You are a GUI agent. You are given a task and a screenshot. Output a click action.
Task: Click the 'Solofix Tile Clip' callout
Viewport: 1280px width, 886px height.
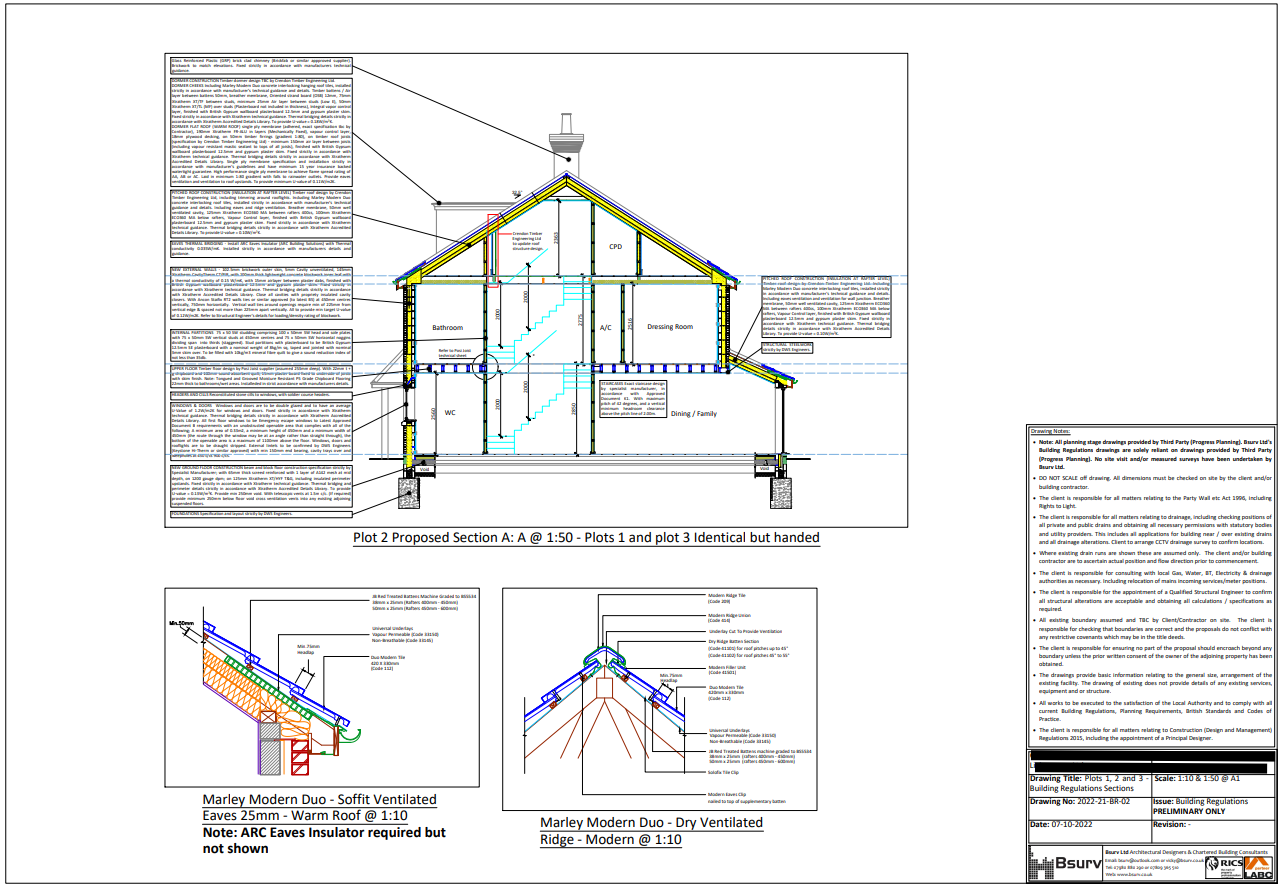tap(723, 772)
